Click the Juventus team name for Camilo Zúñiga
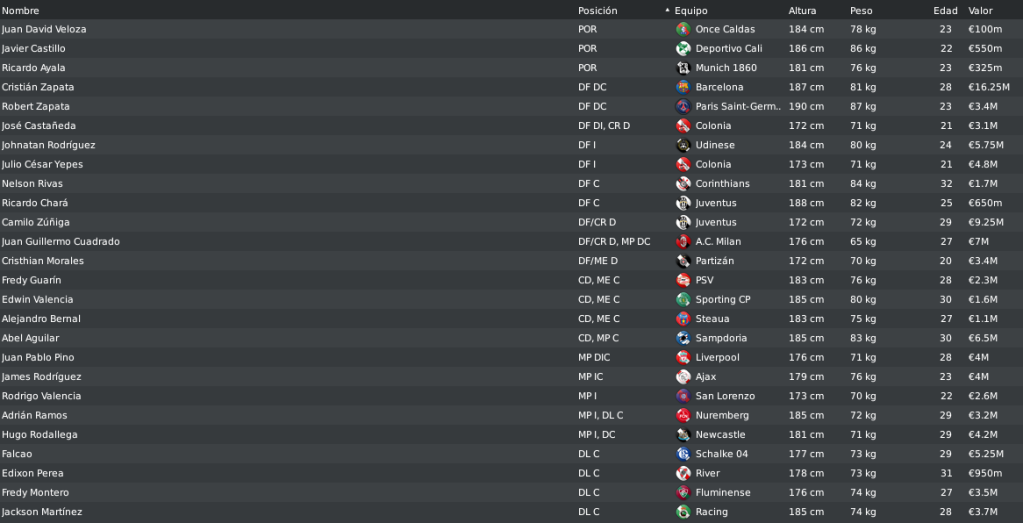 716,222
